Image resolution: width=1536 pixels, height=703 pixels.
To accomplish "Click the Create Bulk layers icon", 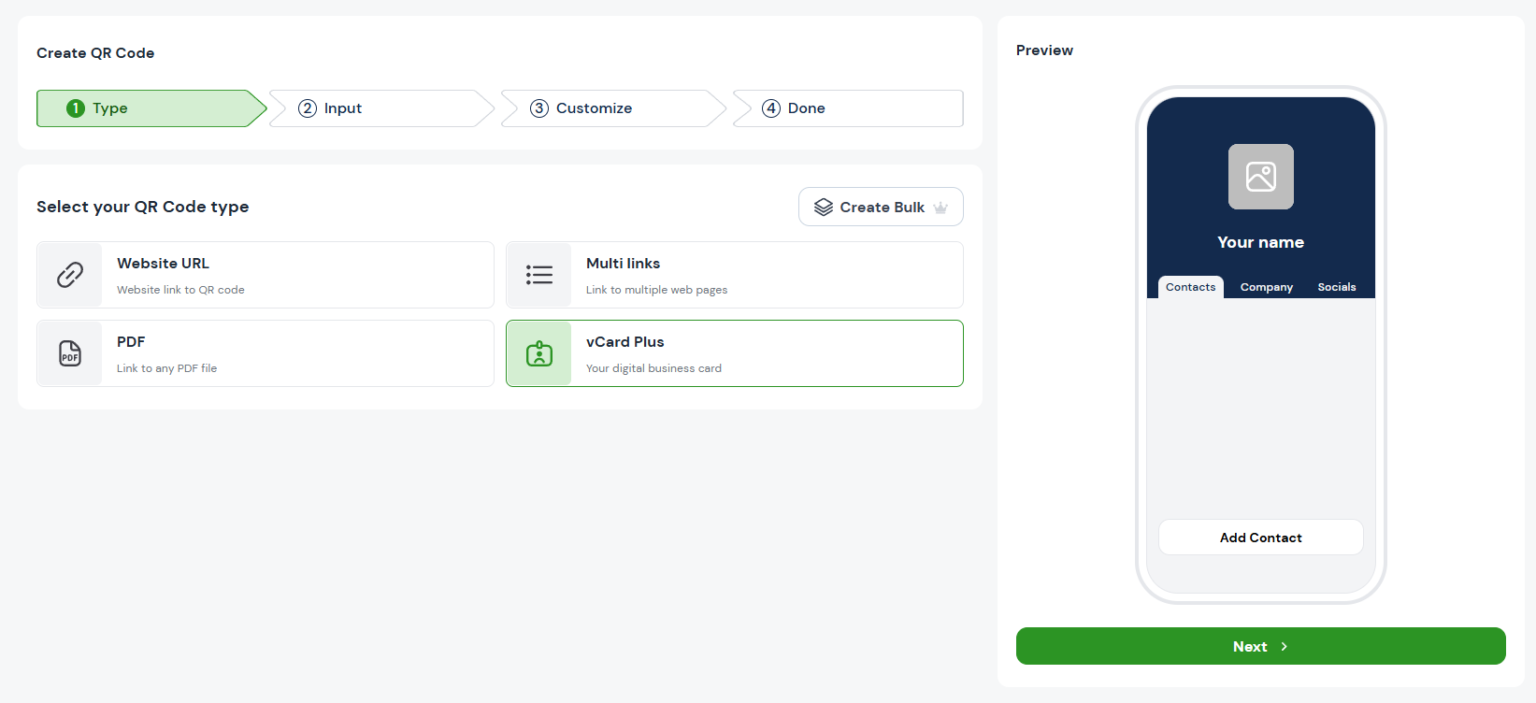I will tap(823, 207).
